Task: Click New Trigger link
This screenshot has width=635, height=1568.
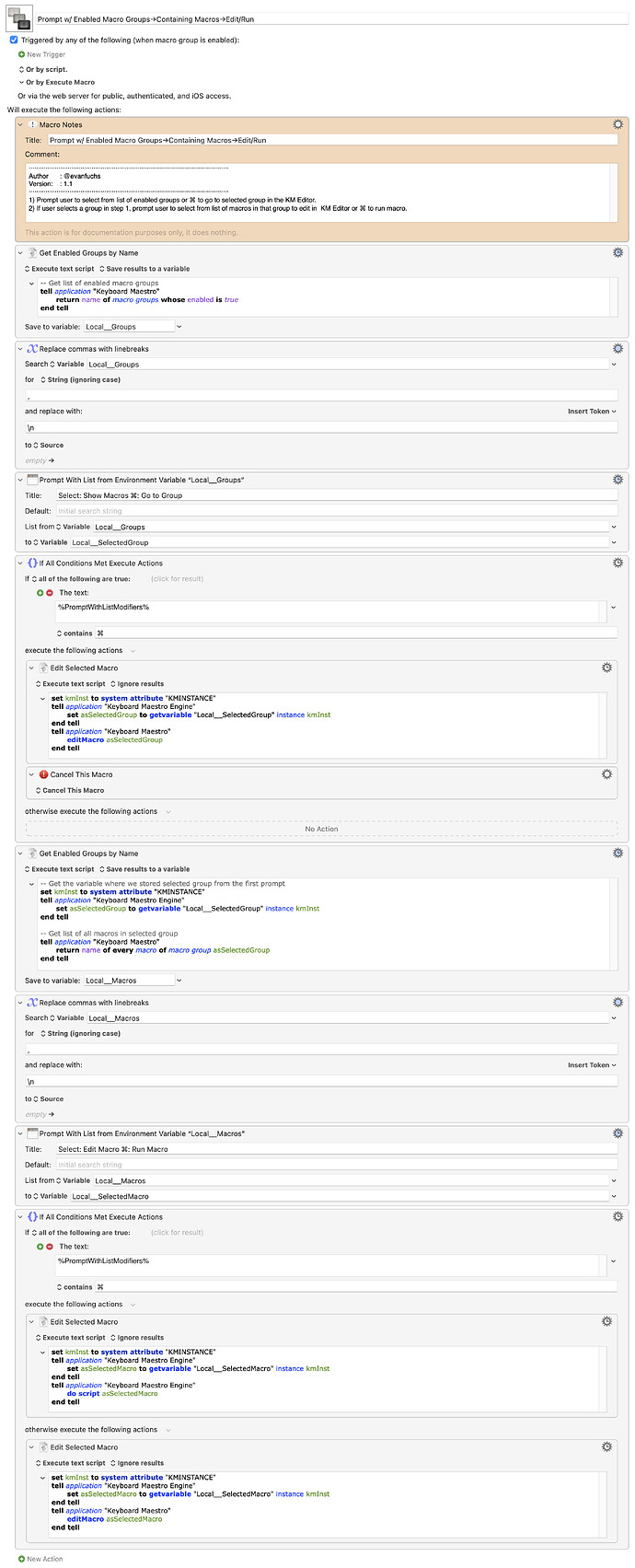Action: point(46,54)
